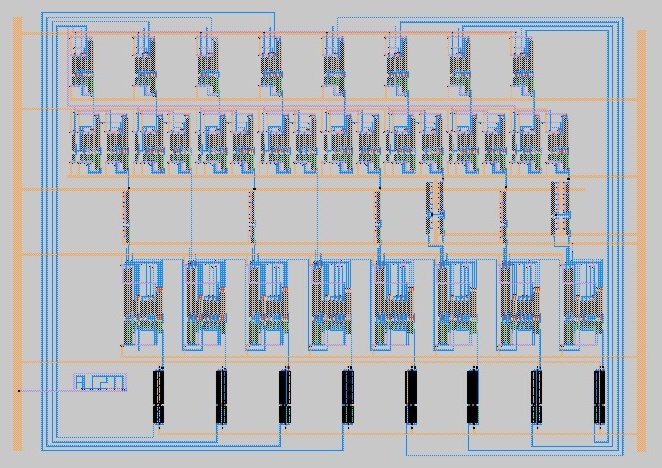The width and height of the screenshot is (662, 468).
Task: Click the text label block at bottom left
Action: pyautogui.click(x=100, y=382)
